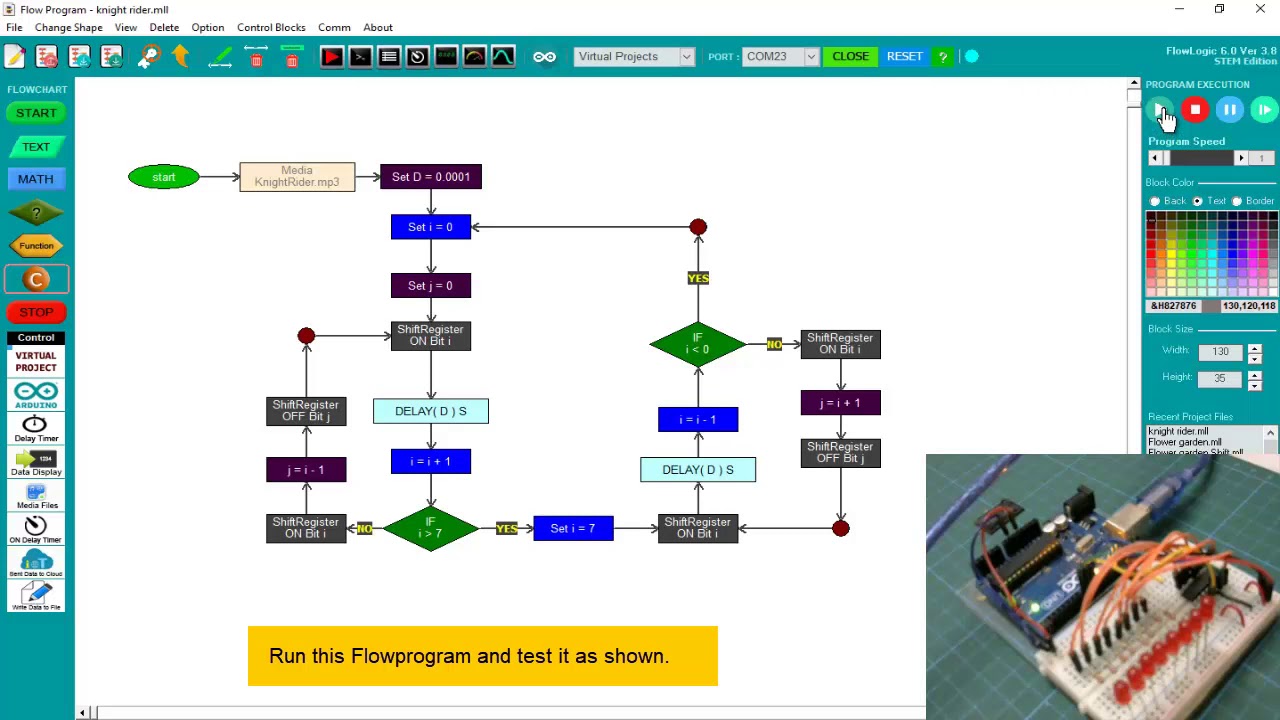Open the digital display toolbar icon

pyautogui.click(x=446, y=57)
